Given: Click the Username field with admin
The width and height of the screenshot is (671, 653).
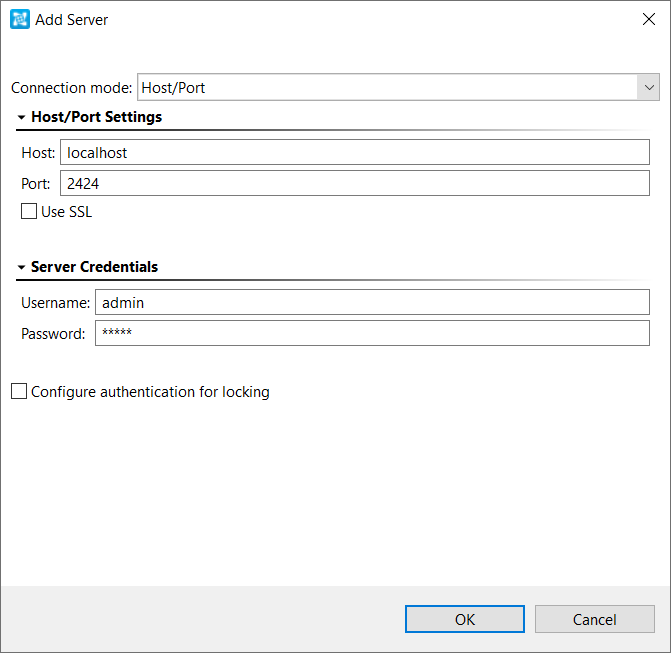Looking at the screenshot, I should [372, 302].
